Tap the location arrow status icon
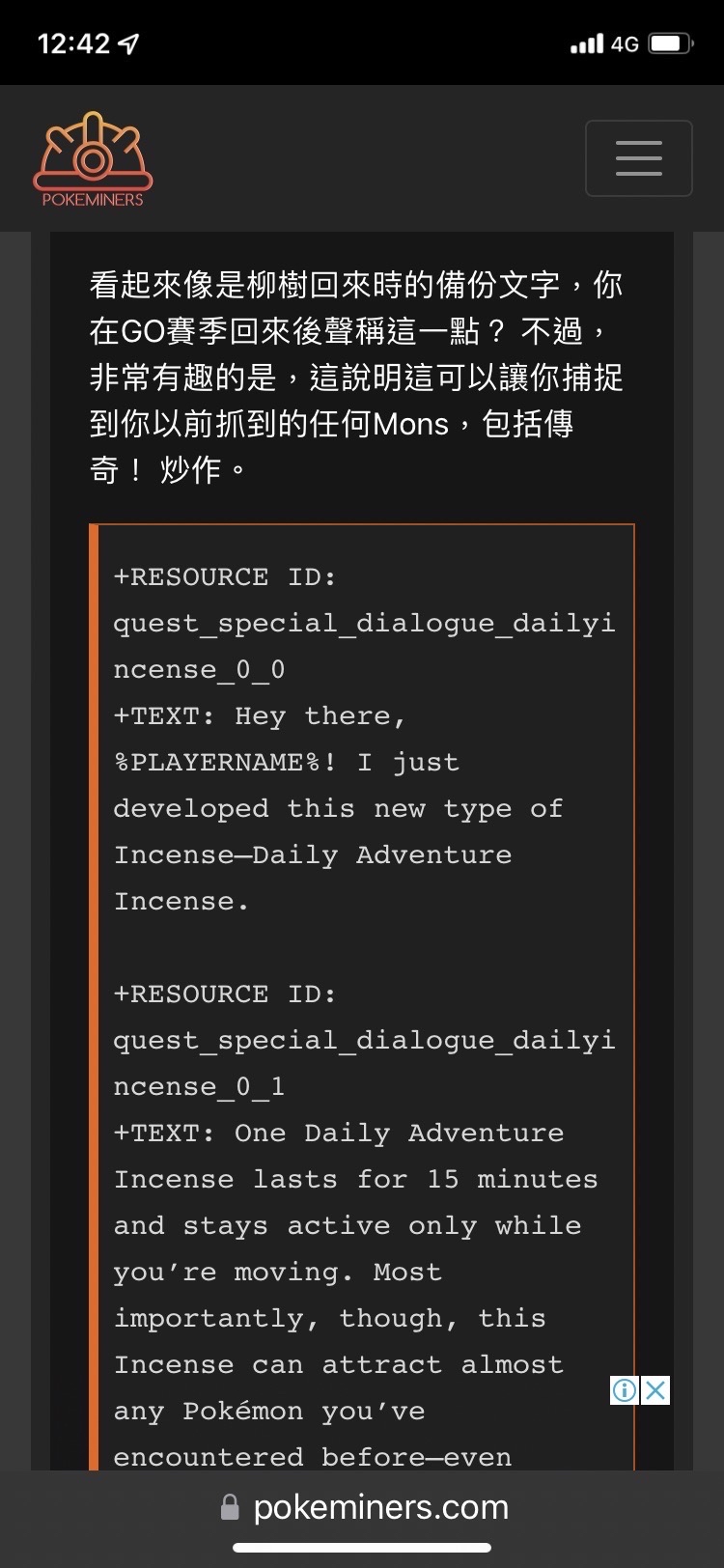 tap(128, 43)
